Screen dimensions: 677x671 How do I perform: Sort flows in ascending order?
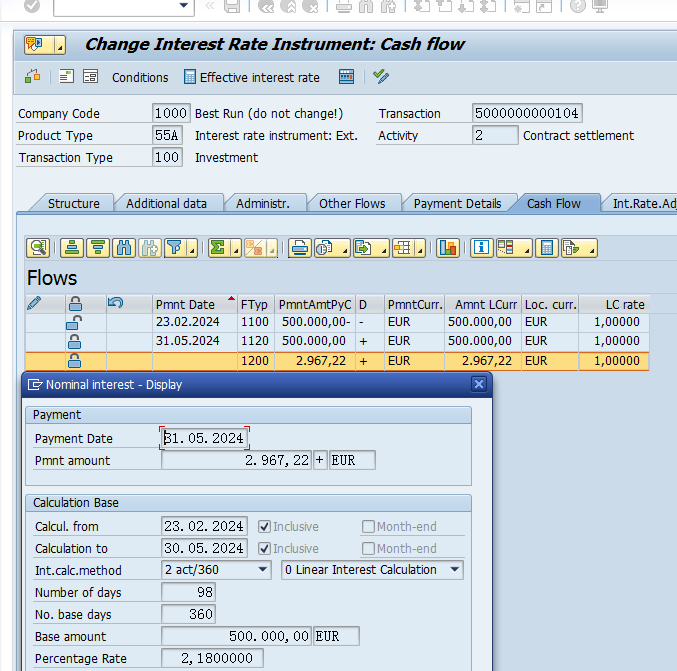[72, 247]
